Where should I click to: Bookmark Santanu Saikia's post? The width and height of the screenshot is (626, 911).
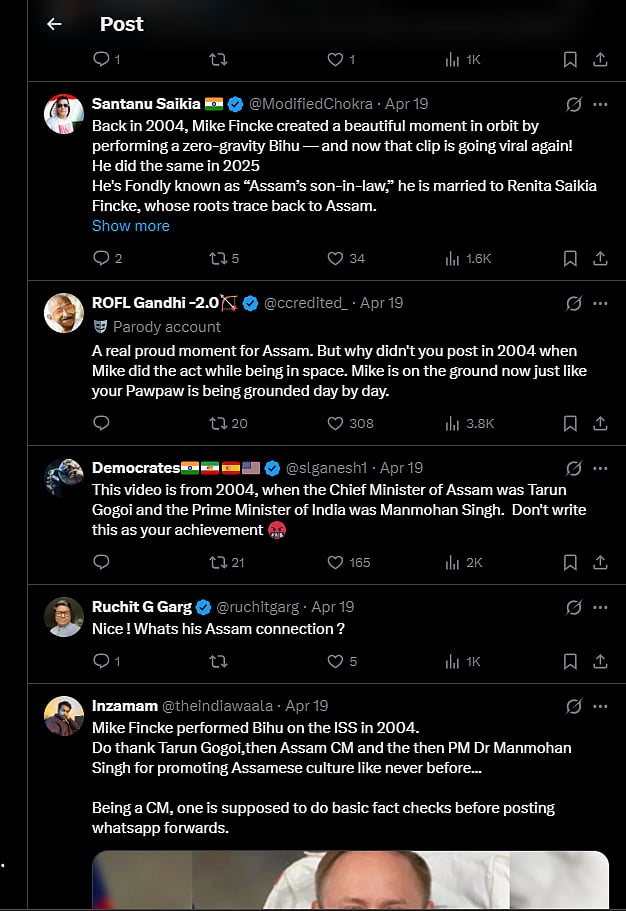[x=570, y=258]
